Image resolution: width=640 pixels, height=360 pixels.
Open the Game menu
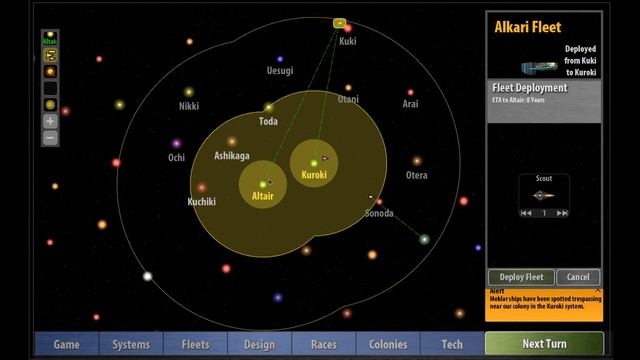coord(67,344)
